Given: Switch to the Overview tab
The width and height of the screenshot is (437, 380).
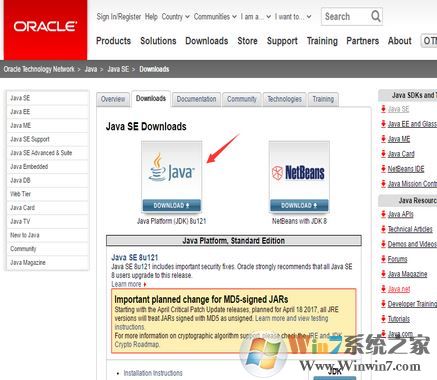Looking at the screenshot, I should [x=113, y=99].
